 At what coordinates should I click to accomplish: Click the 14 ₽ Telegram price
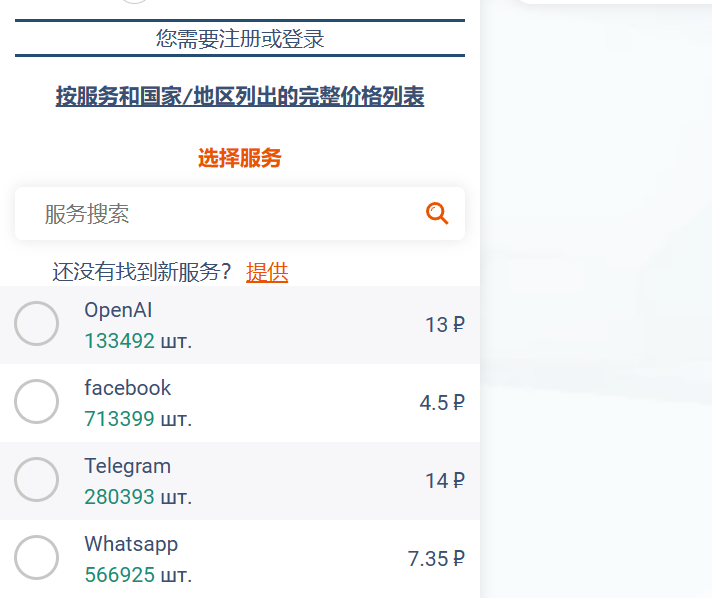pyautogui.click(x=445, y=481)
